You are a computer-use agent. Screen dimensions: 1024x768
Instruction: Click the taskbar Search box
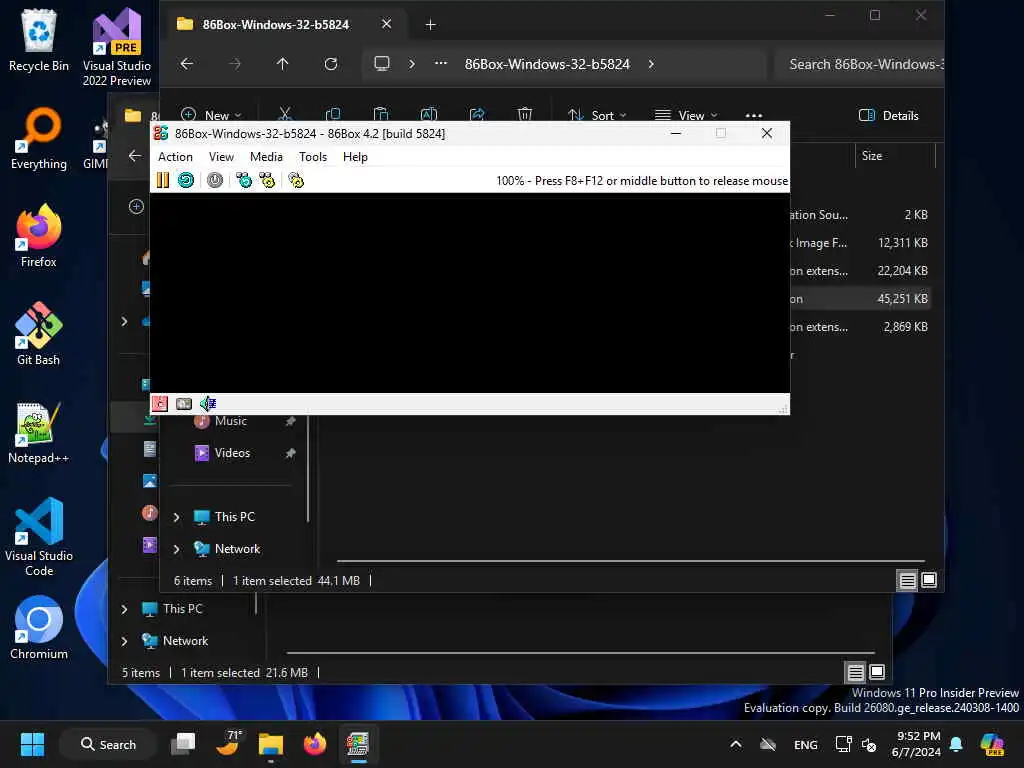(x=108, y=744)
